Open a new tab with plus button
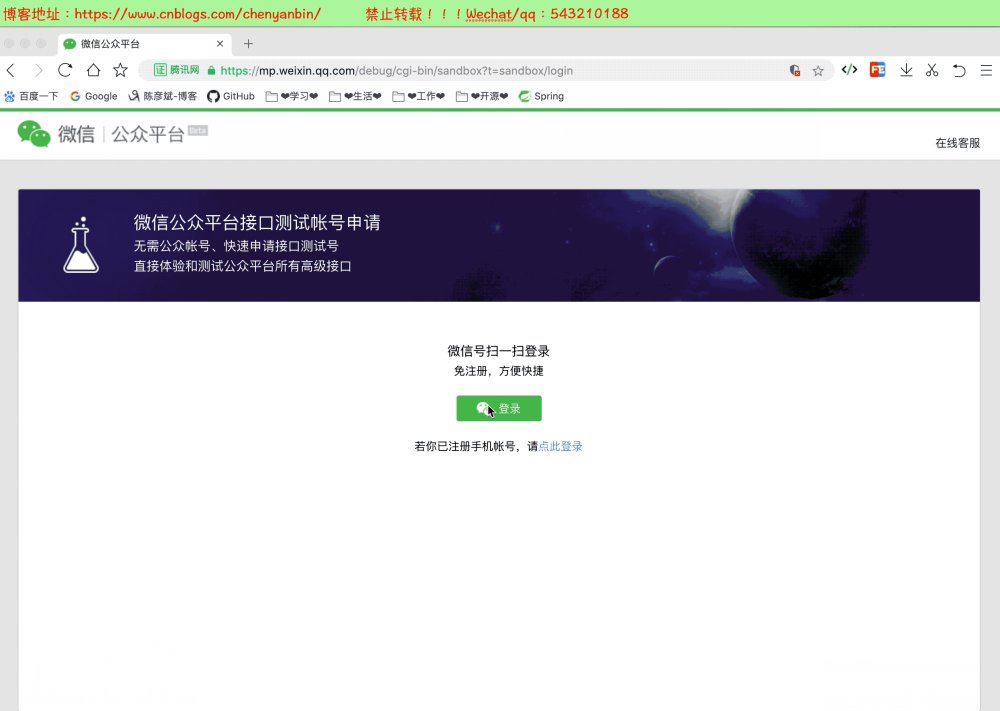The width and height of the screenshot is (1000, 711). pos(248,43)
